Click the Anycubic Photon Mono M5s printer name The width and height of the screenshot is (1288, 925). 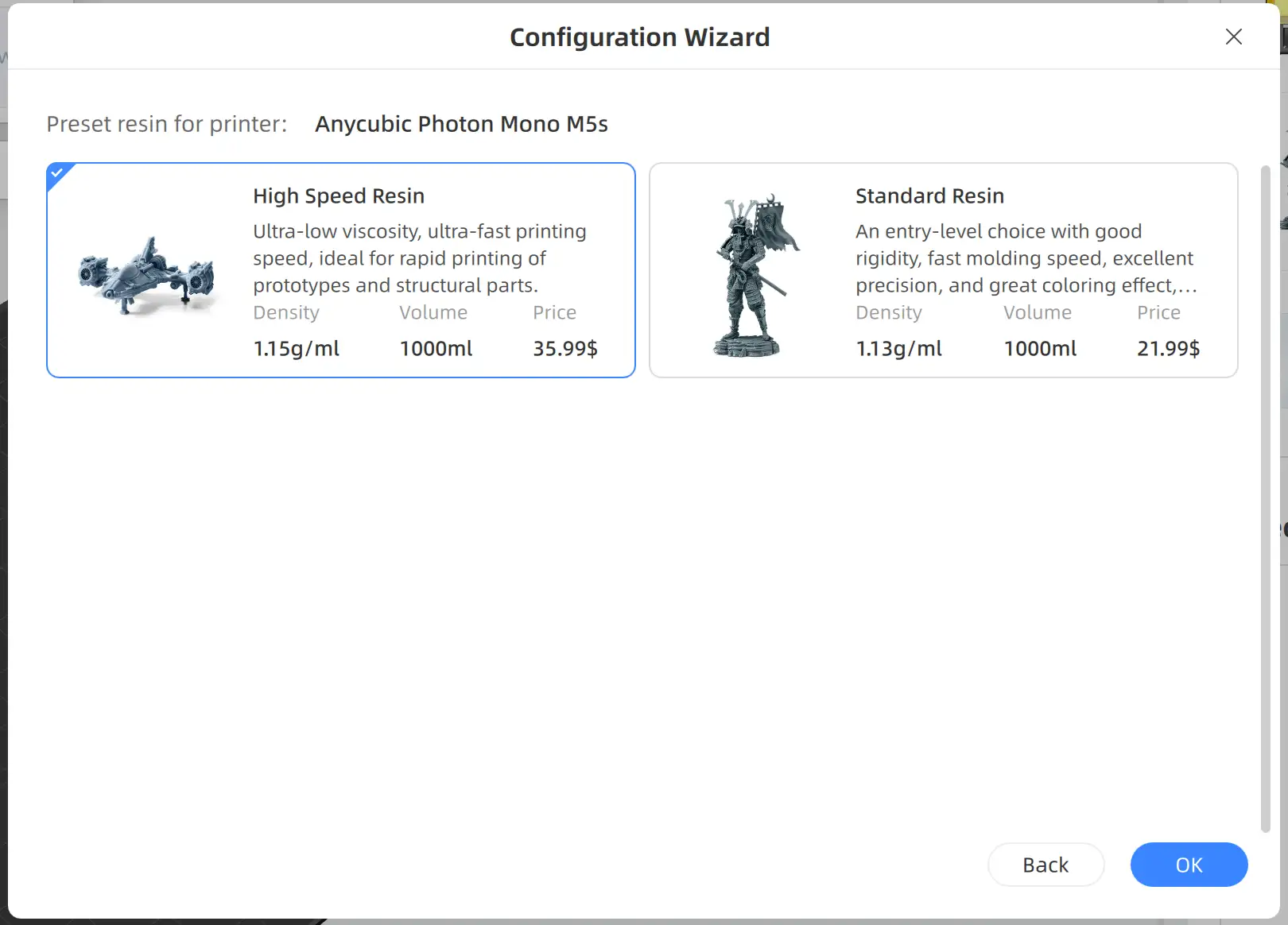pos(461,124)
